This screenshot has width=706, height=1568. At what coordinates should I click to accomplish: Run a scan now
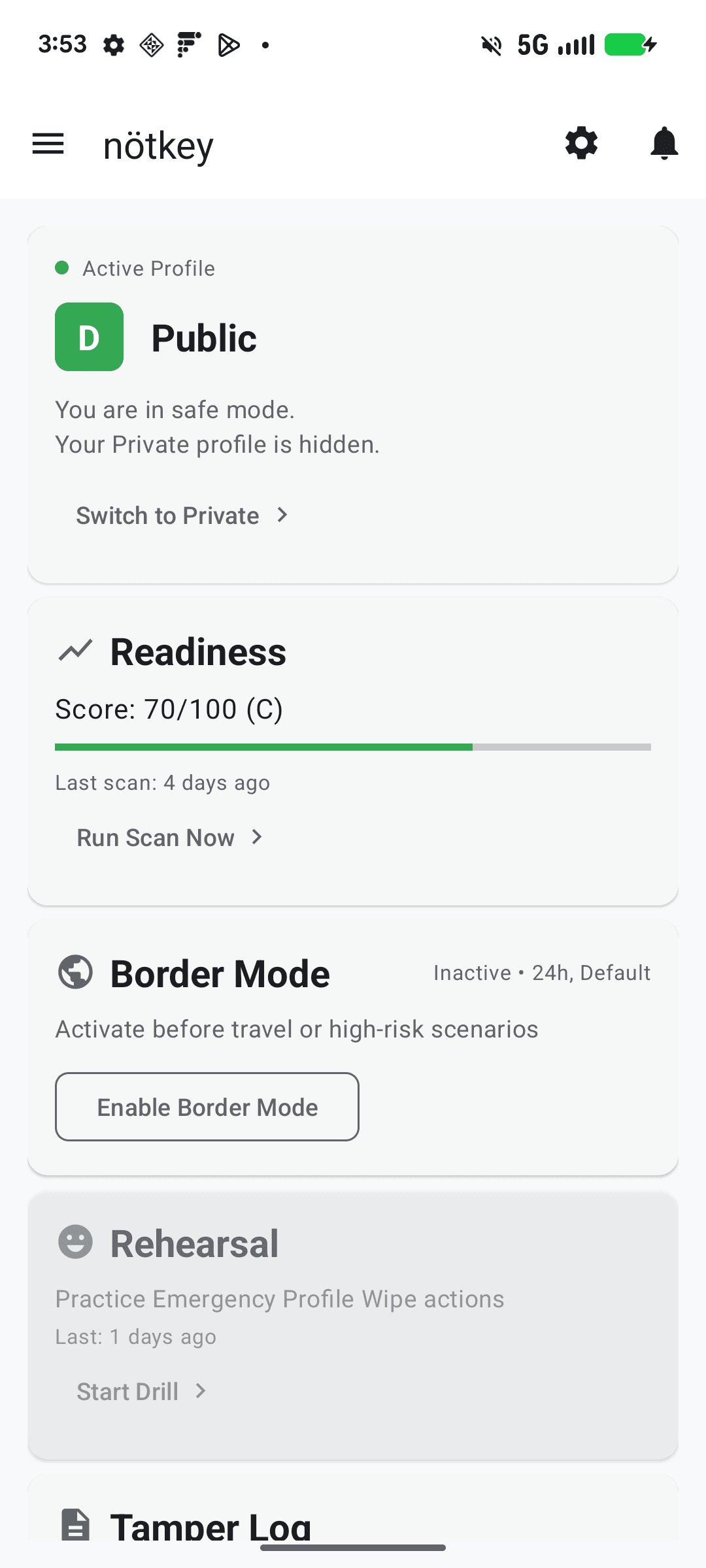click(x=155, y=837)
